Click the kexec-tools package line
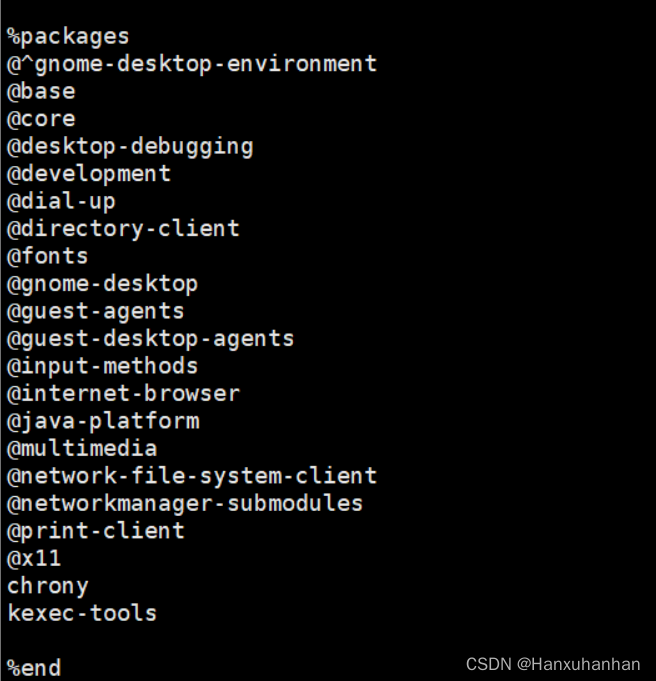The image size is (656, 681). click(82, 613)
